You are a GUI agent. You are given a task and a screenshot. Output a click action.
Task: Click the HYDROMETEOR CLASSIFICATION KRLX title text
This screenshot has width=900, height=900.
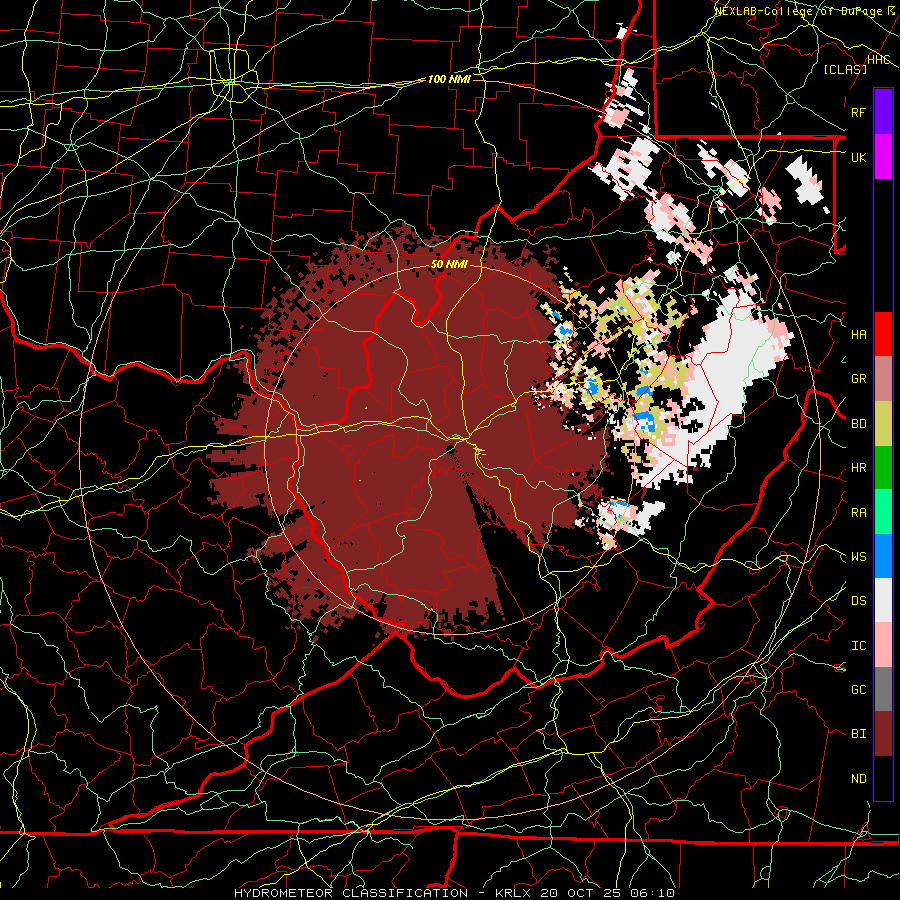pyautogui.click(x=455, y=893)
